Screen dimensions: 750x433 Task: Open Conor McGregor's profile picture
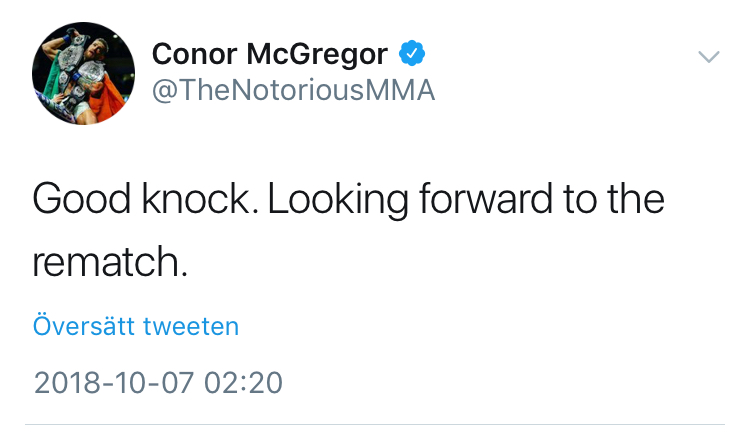83,73
